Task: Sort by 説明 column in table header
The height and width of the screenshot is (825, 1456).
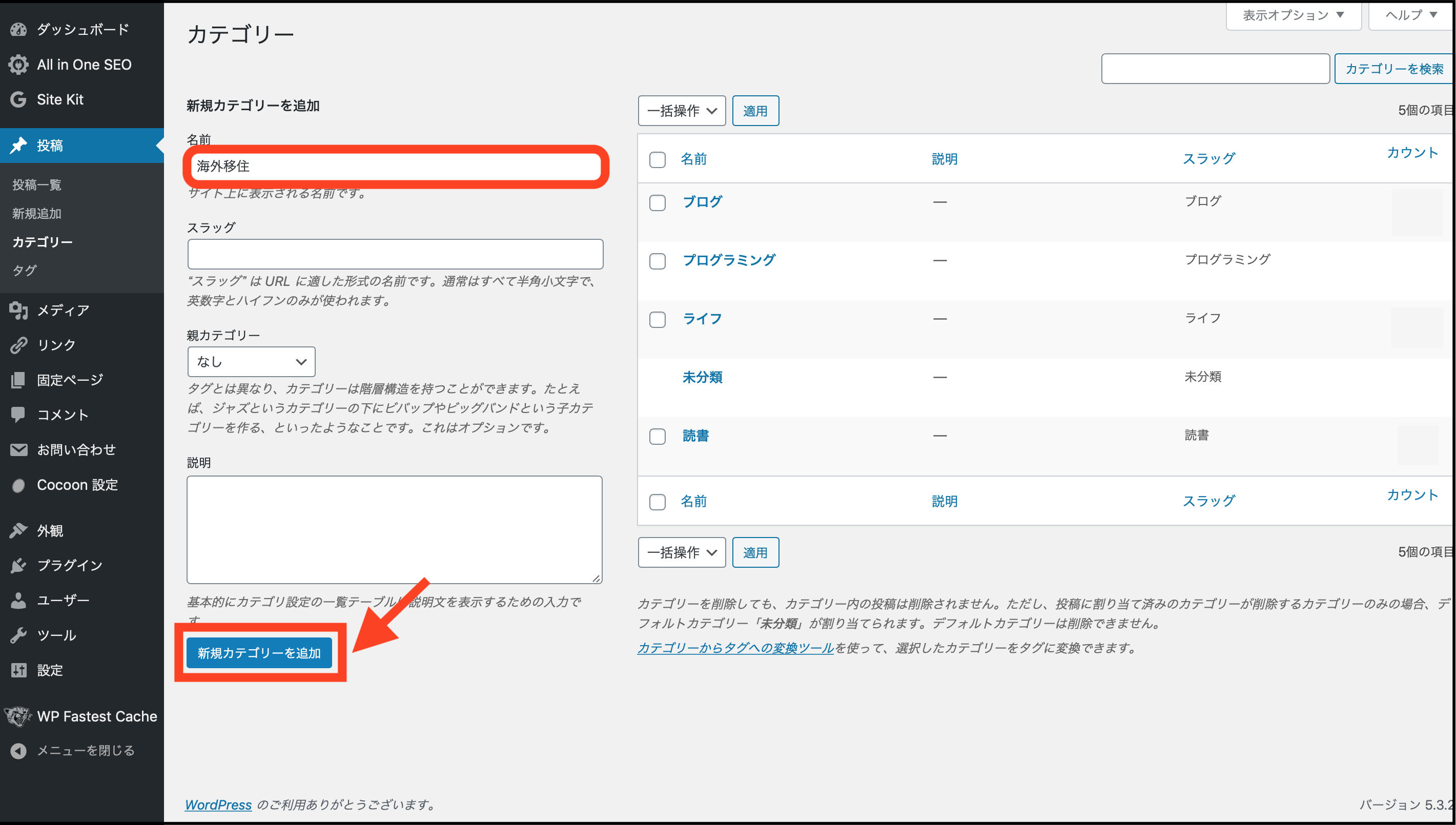Action: click(x=945, y=159)
